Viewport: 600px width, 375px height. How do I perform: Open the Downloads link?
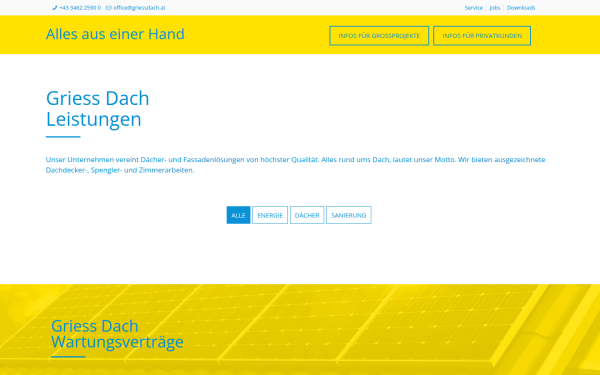click(x=521, y=8)
